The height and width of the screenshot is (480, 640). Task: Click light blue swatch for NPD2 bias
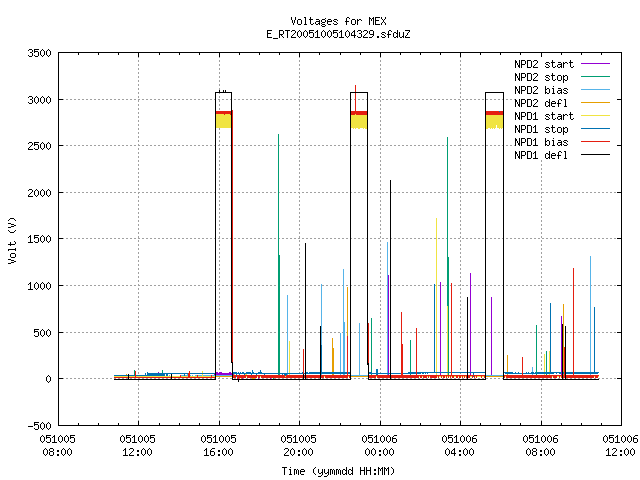coord(595,90)
